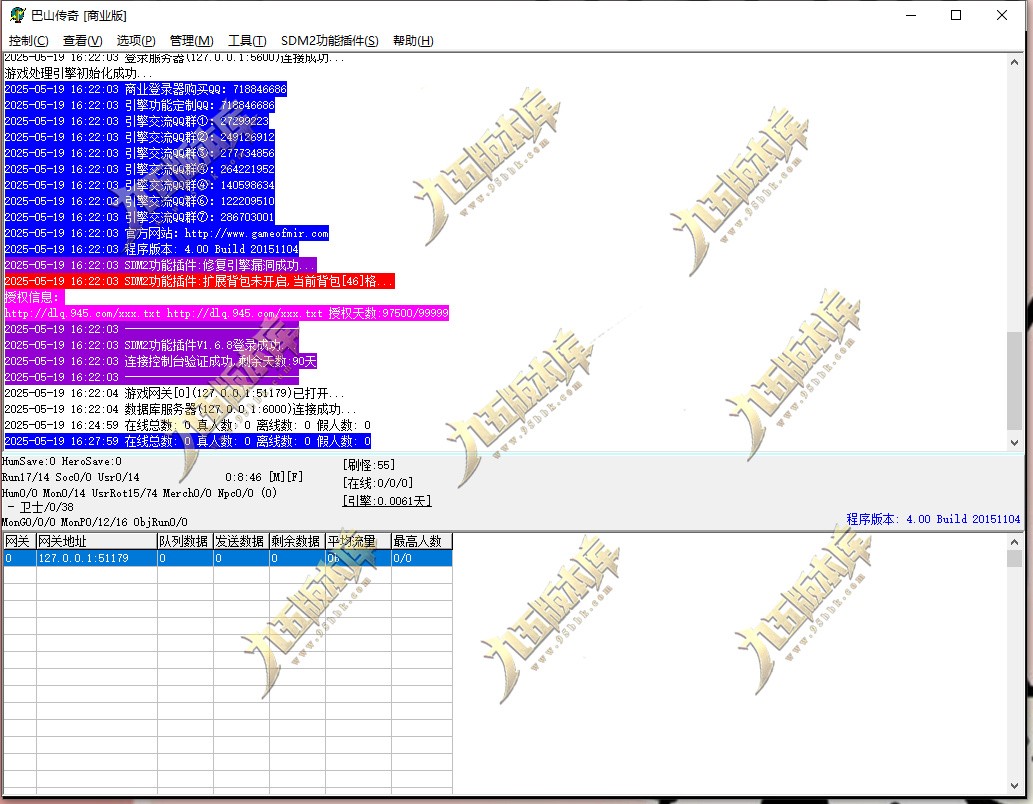This screenshot has width=1033, height=804.
Task: Click the 16:24:59 在线总数 log line
Action: 188,425
